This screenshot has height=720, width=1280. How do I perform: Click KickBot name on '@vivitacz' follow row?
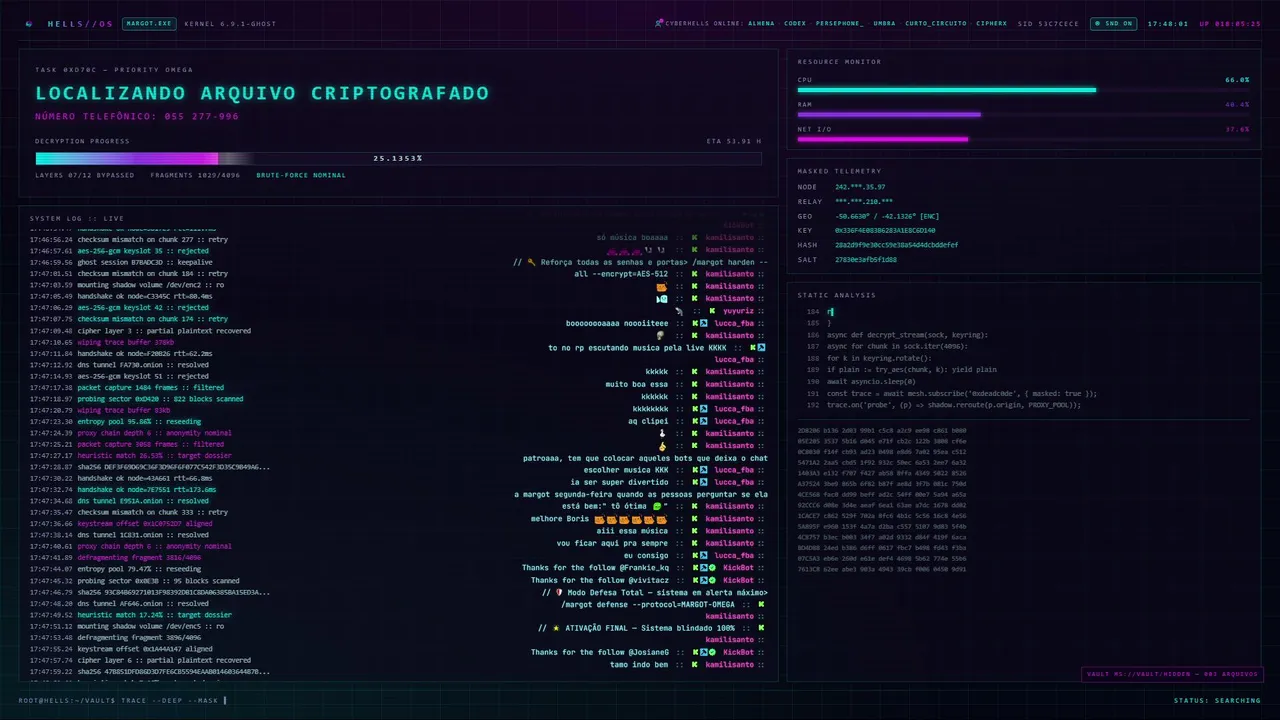pyautogui.click(x=738, y=580)
